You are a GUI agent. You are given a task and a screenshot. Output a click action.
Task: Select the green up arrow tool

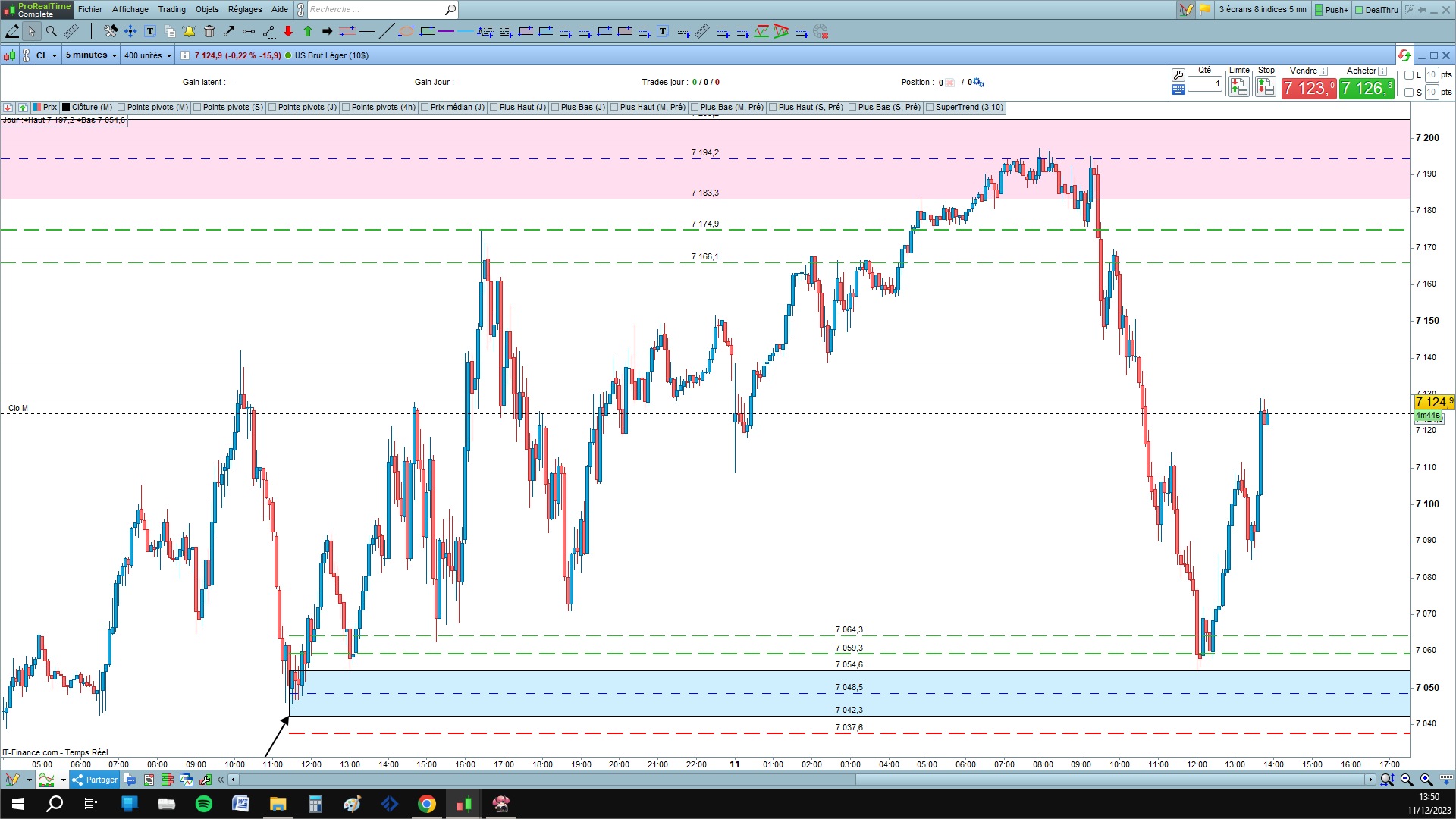pos(308,31)
